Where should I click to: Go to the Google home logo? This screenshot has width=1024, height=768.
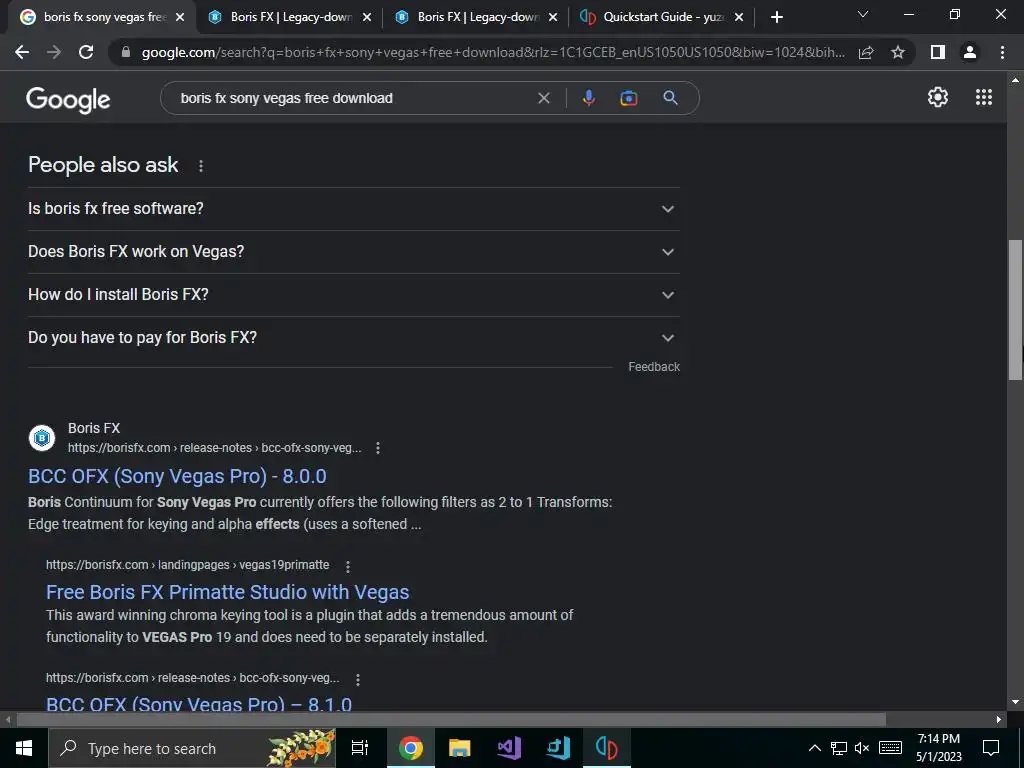(x=68, y=99)
